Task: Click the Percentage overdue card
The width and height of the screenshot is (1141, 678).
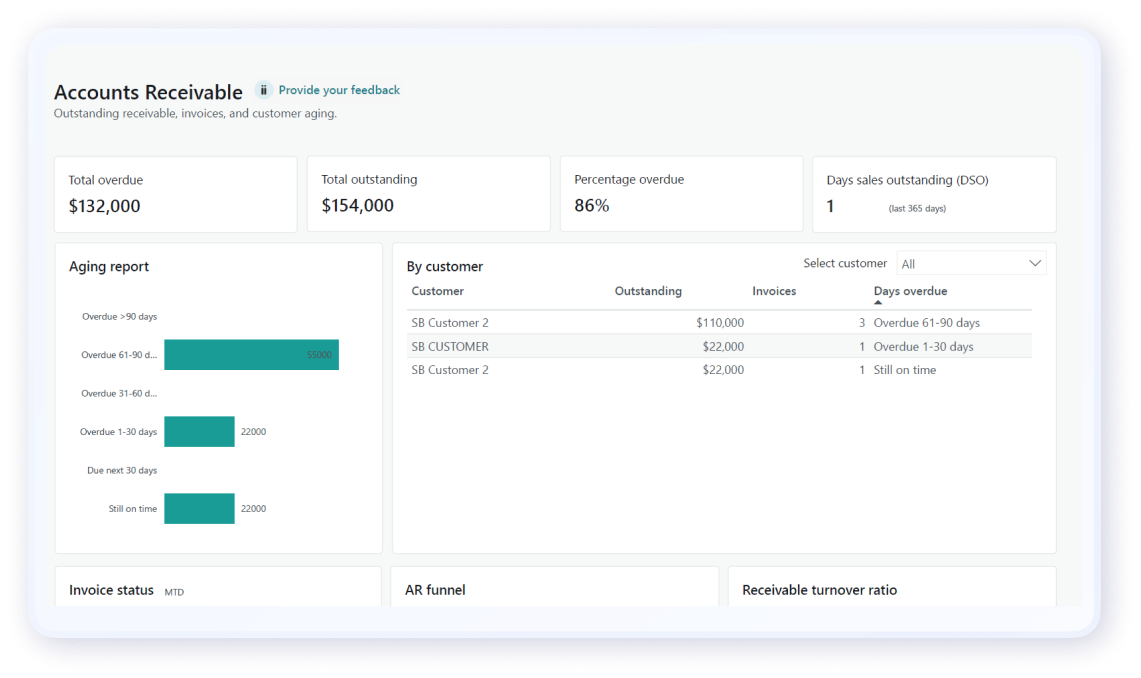Action: coord(681,194)
